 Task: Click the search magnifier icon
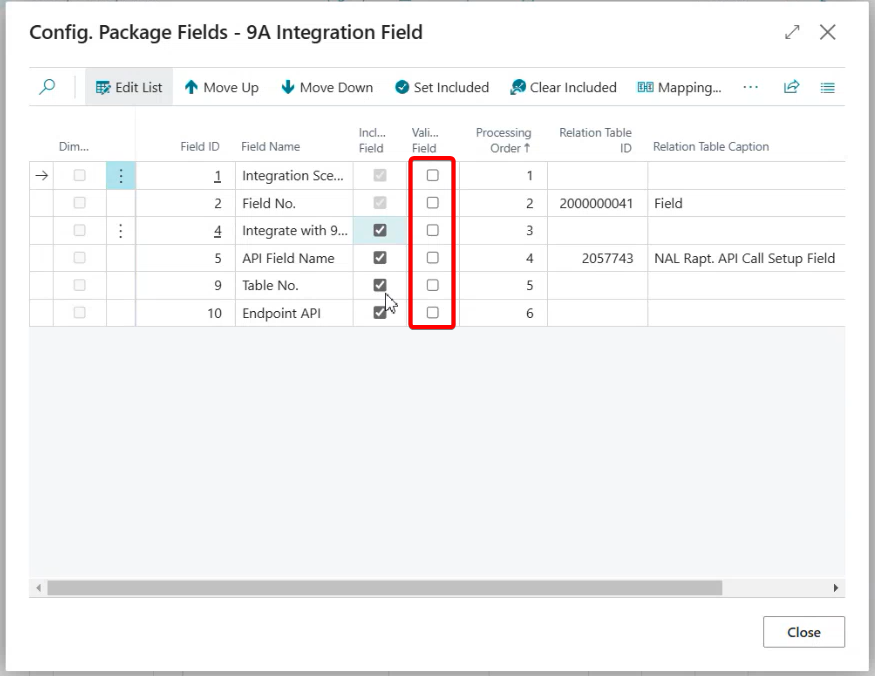[x=47, y=87]
